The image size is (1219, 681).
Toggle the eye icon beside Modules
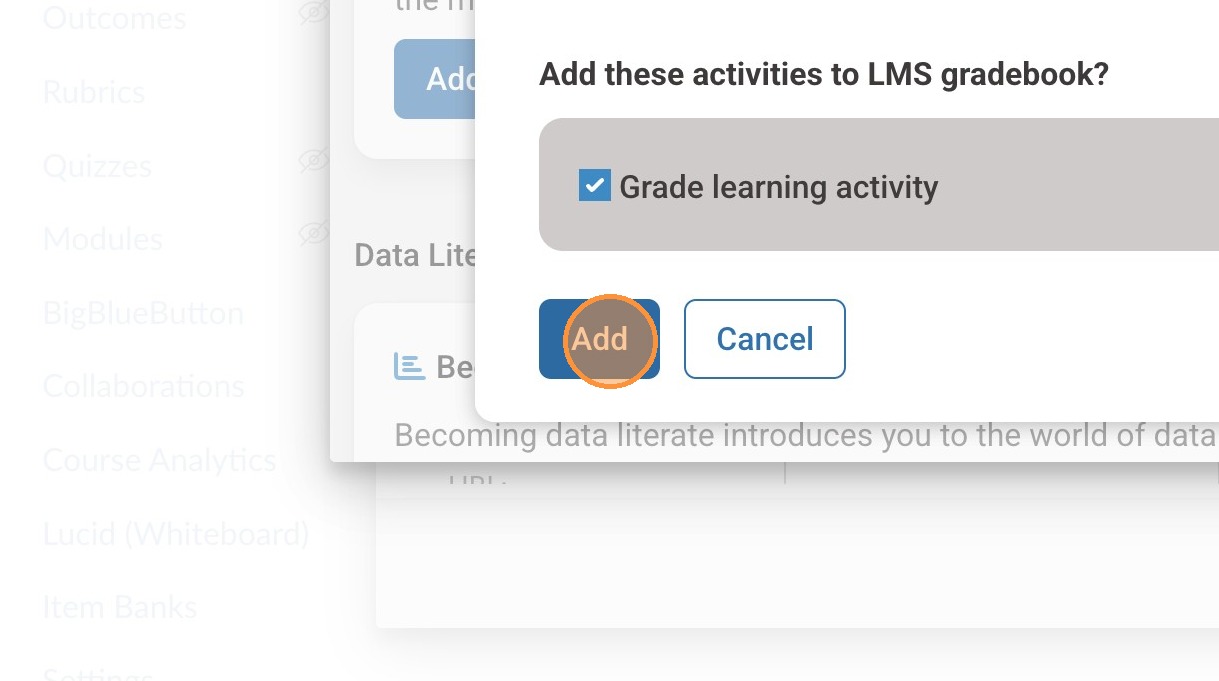point(314,234)
